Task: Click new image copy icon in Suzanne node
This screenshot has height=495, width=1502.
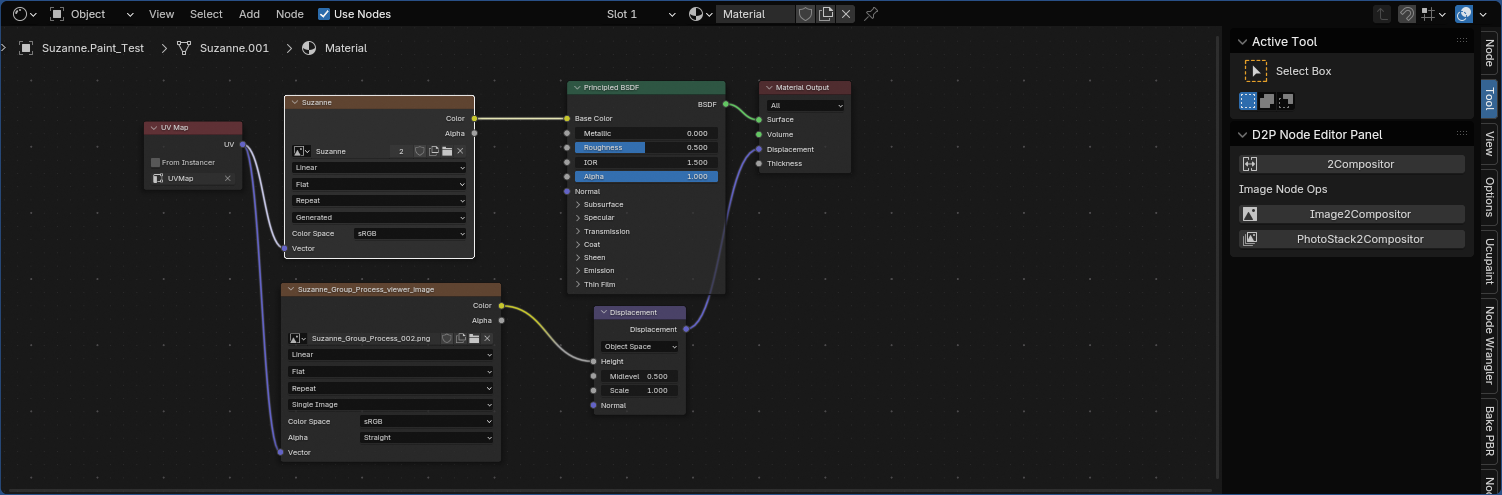Action: [434, 151]
